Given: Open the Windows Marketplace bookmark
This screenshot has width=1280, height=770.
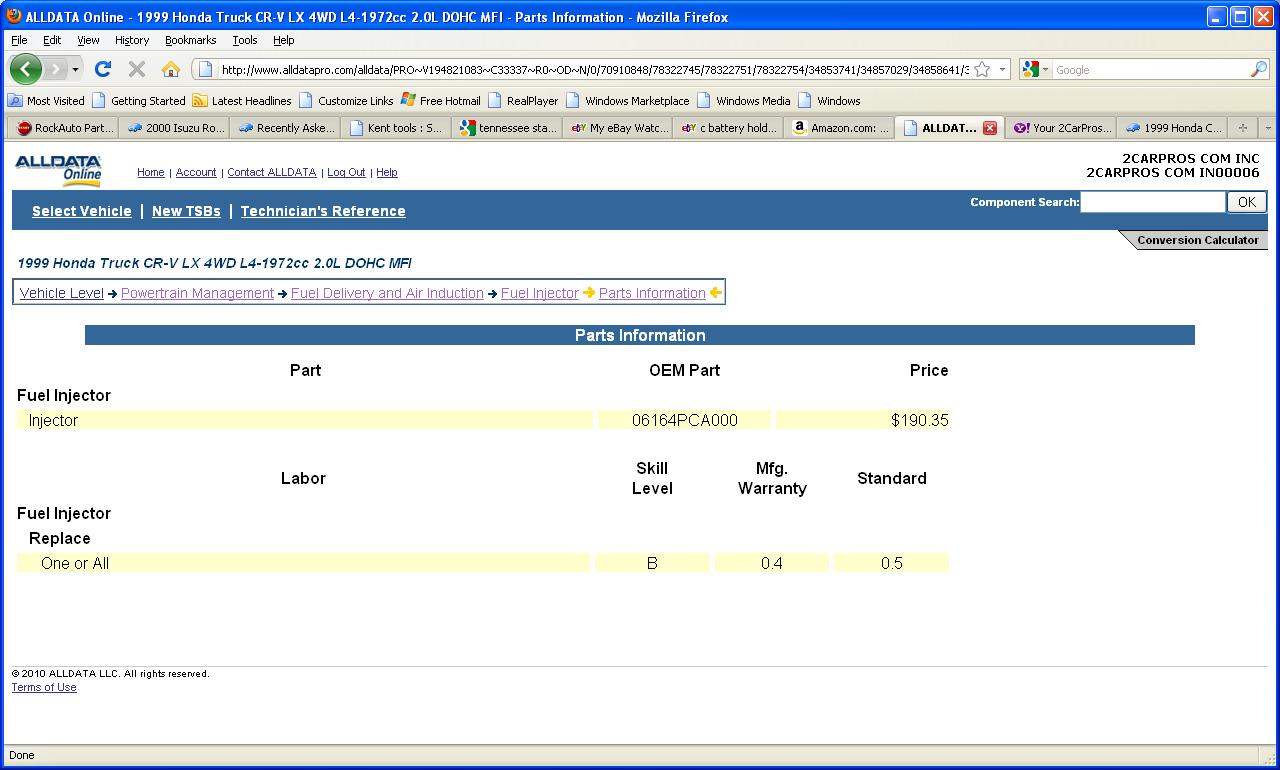Looking at the screenshot, I should 628,101.
